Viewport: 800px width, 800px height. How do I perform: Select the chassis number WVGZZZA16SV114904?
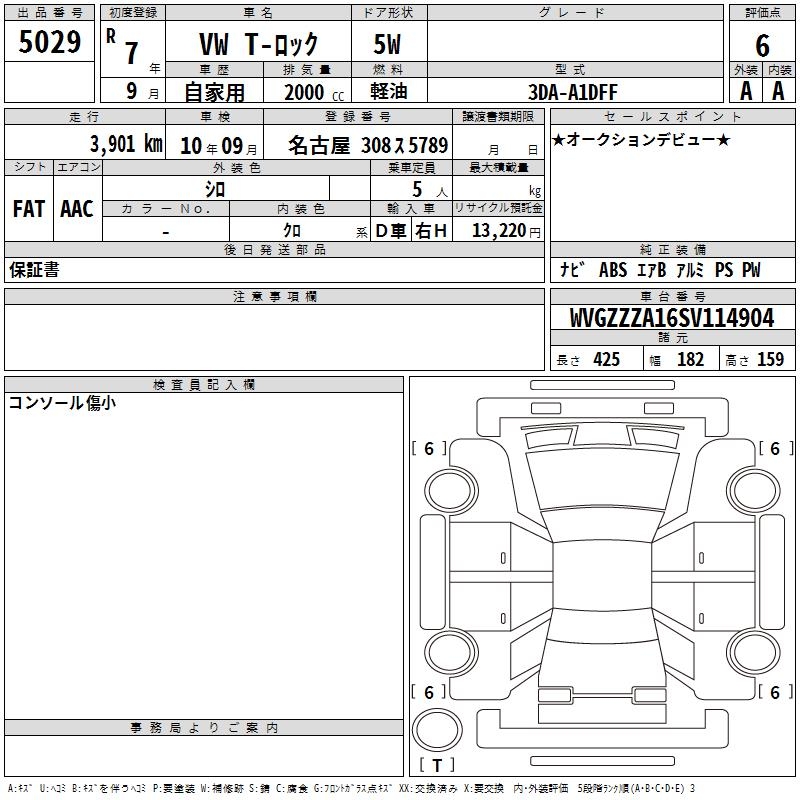(672, 318)
